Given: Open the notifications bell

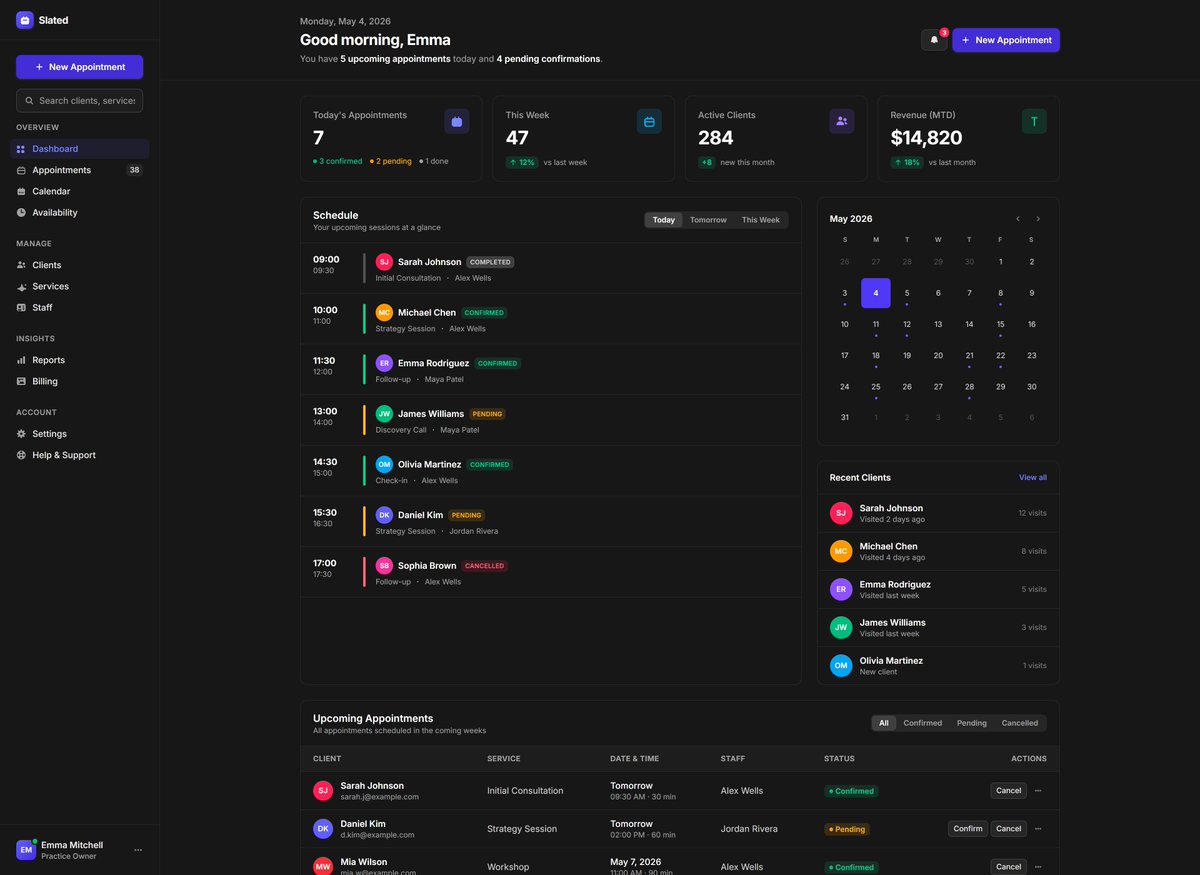Looking at the screenshot, I should (x=934, y=40).
